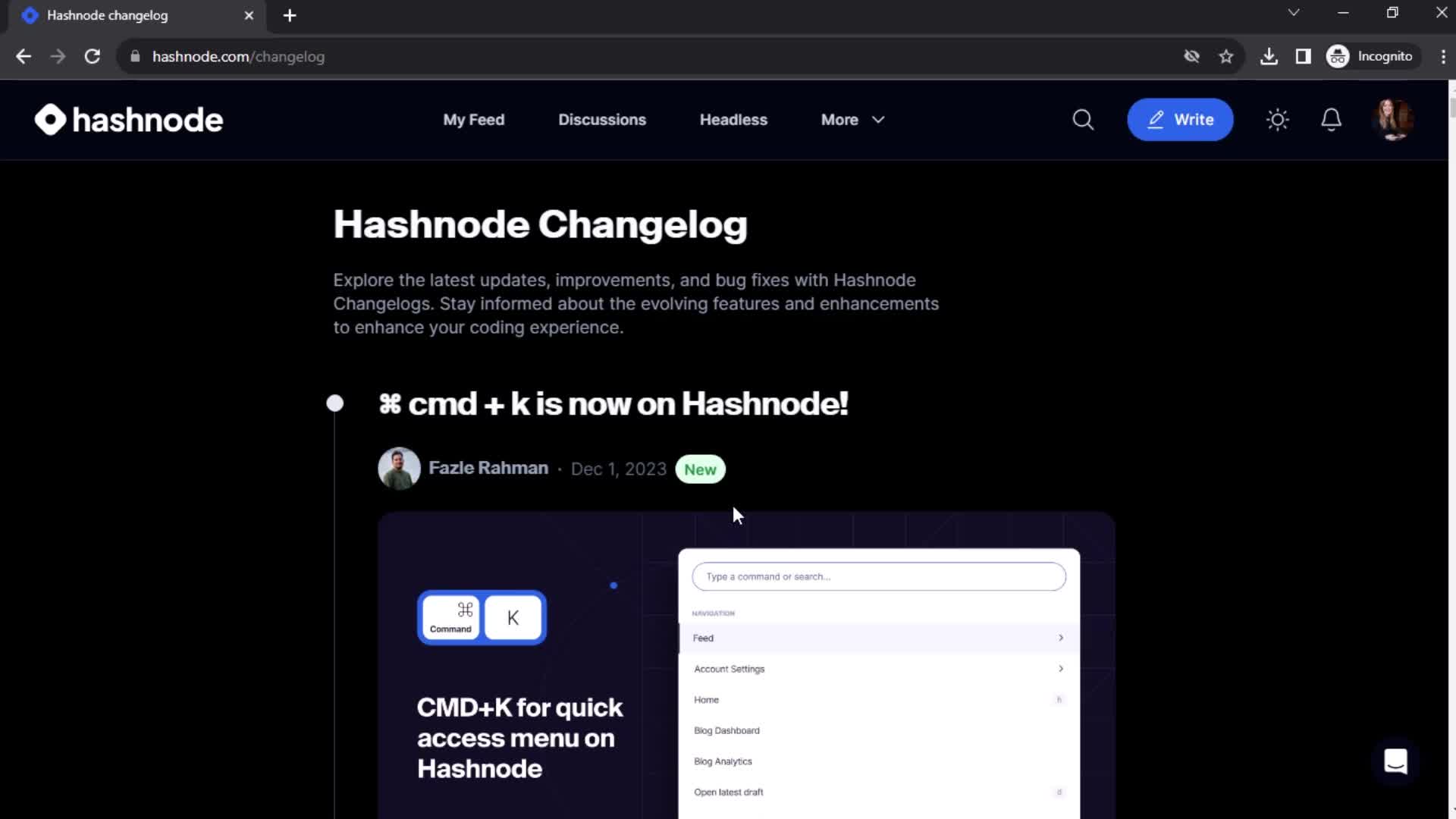Open the search icon overlay

tap(1083, 119)
